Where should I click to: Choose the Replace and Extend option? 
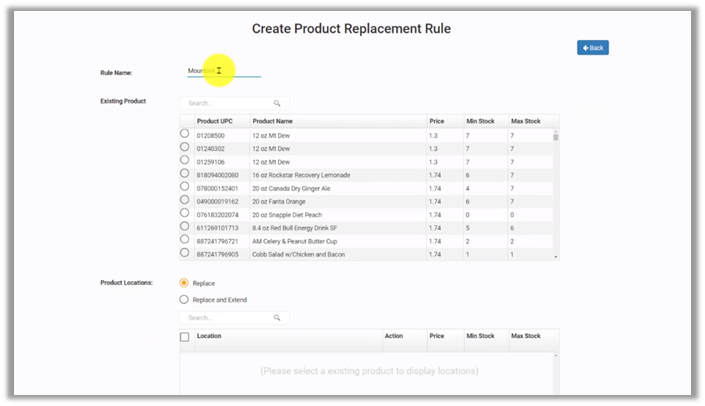click(184, 299)
